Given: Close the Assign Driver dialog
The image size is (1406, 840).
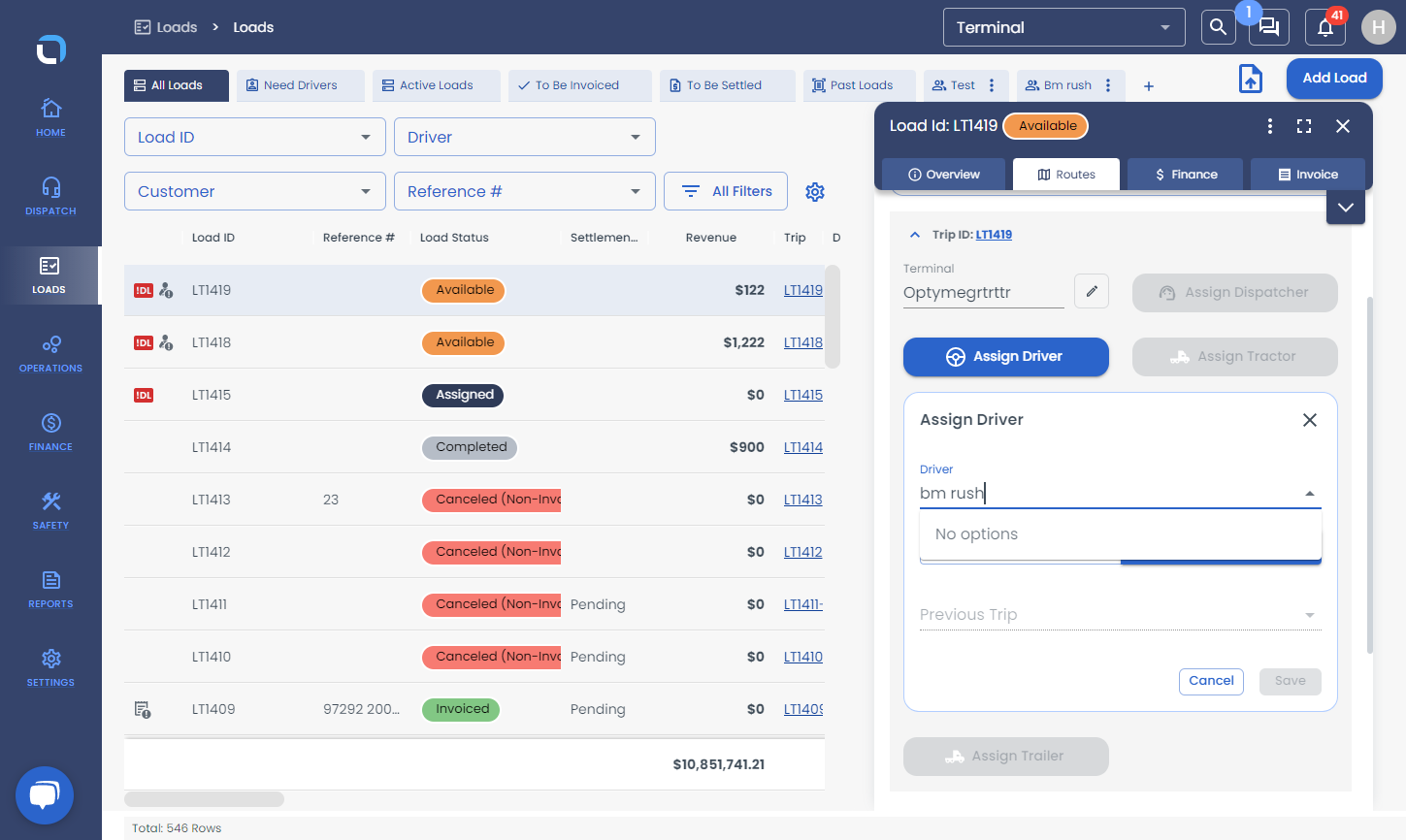Looking at the screenshot, I should (1310, 420).
